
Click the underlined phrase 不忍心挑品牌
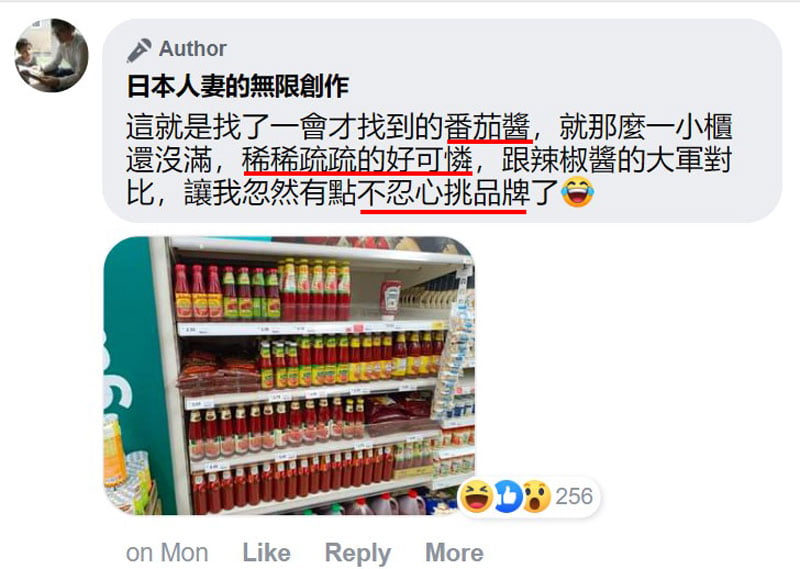click(x=443, y=193)
